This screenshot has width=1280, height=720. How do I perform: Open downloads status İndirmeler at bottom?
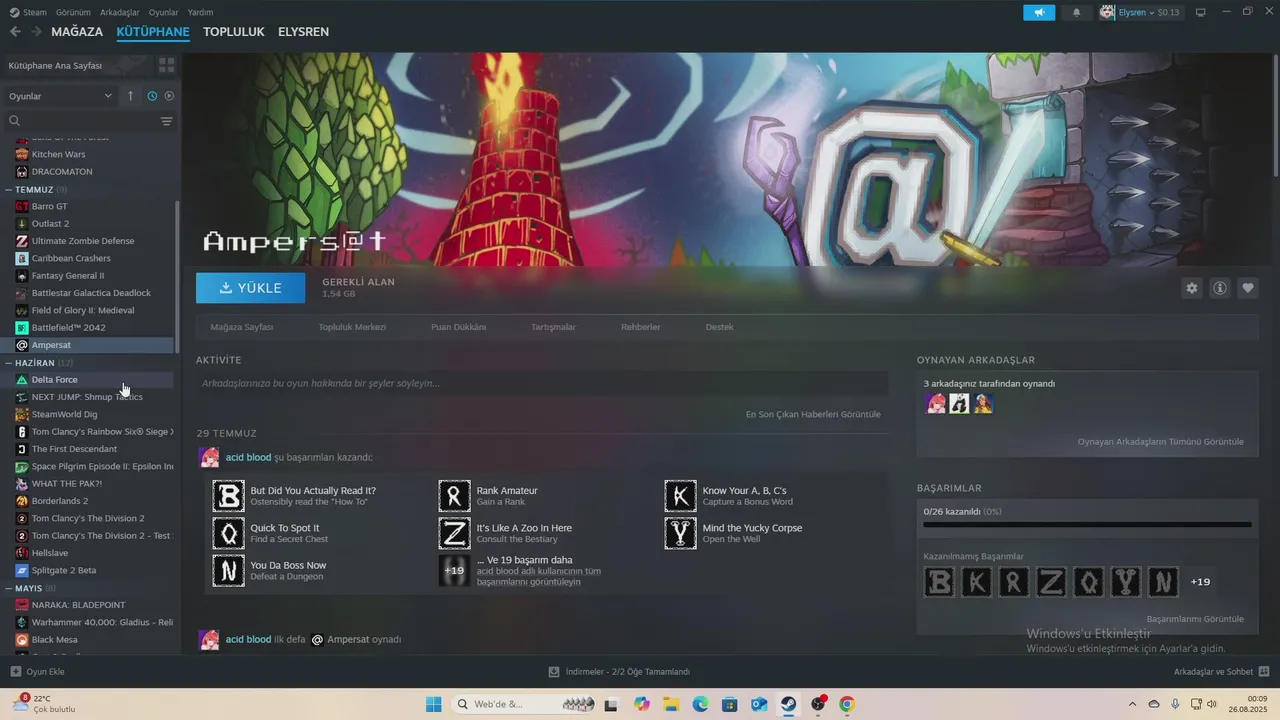pyautogui.click(x=620, y=672)
